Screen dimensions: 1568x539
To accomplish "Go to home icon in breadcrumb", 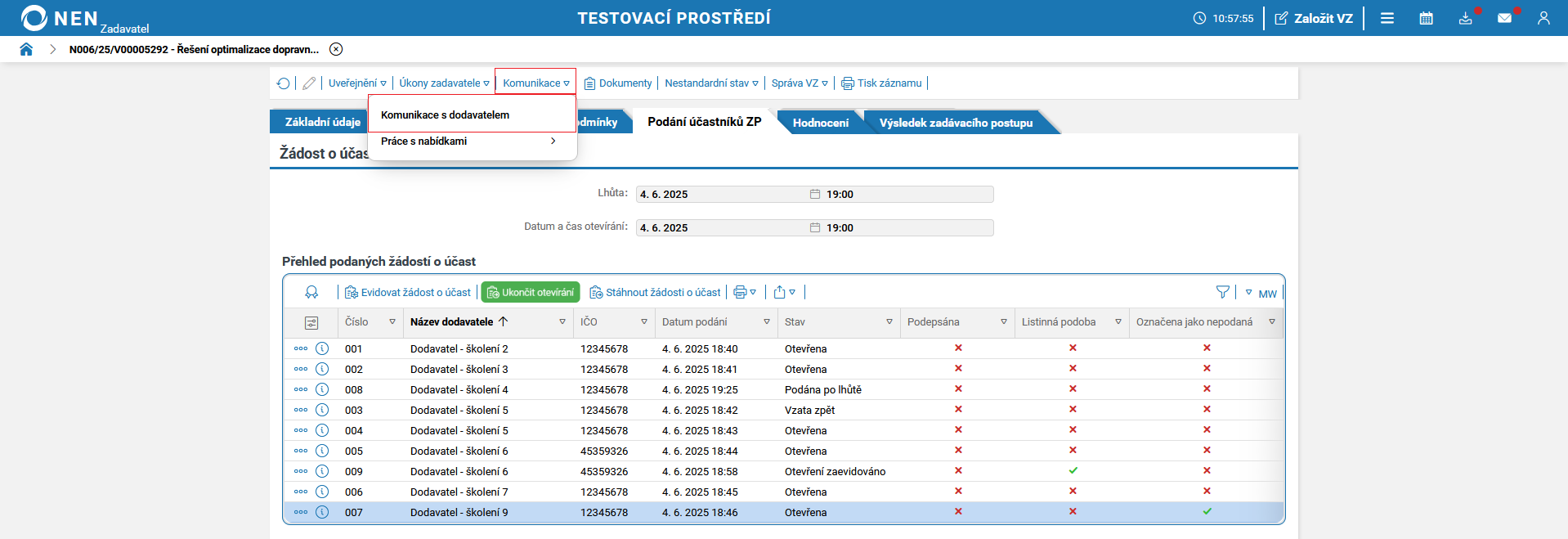I will (x=26, y=49).
